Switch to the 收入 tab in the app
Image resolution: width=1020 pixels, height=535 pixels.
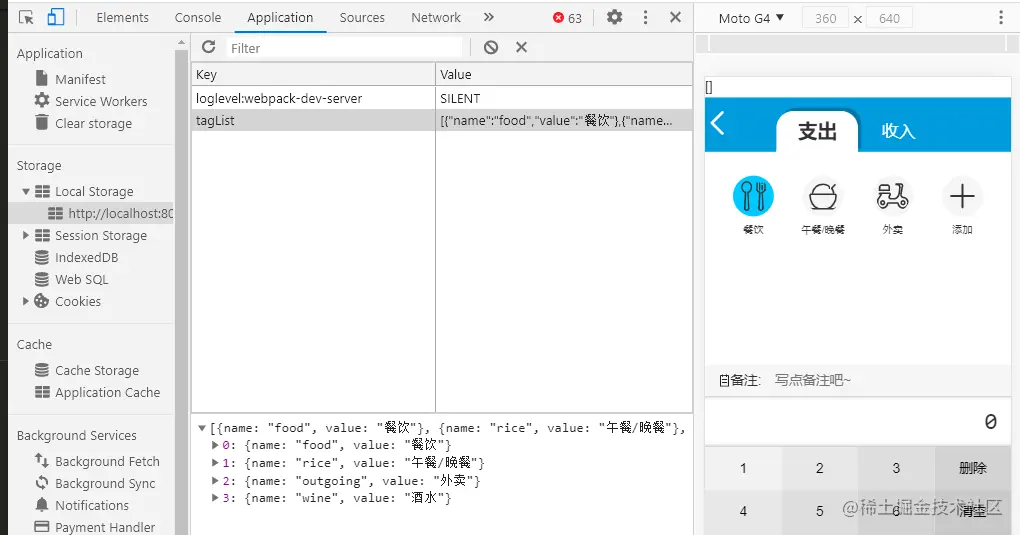[898, 131]
